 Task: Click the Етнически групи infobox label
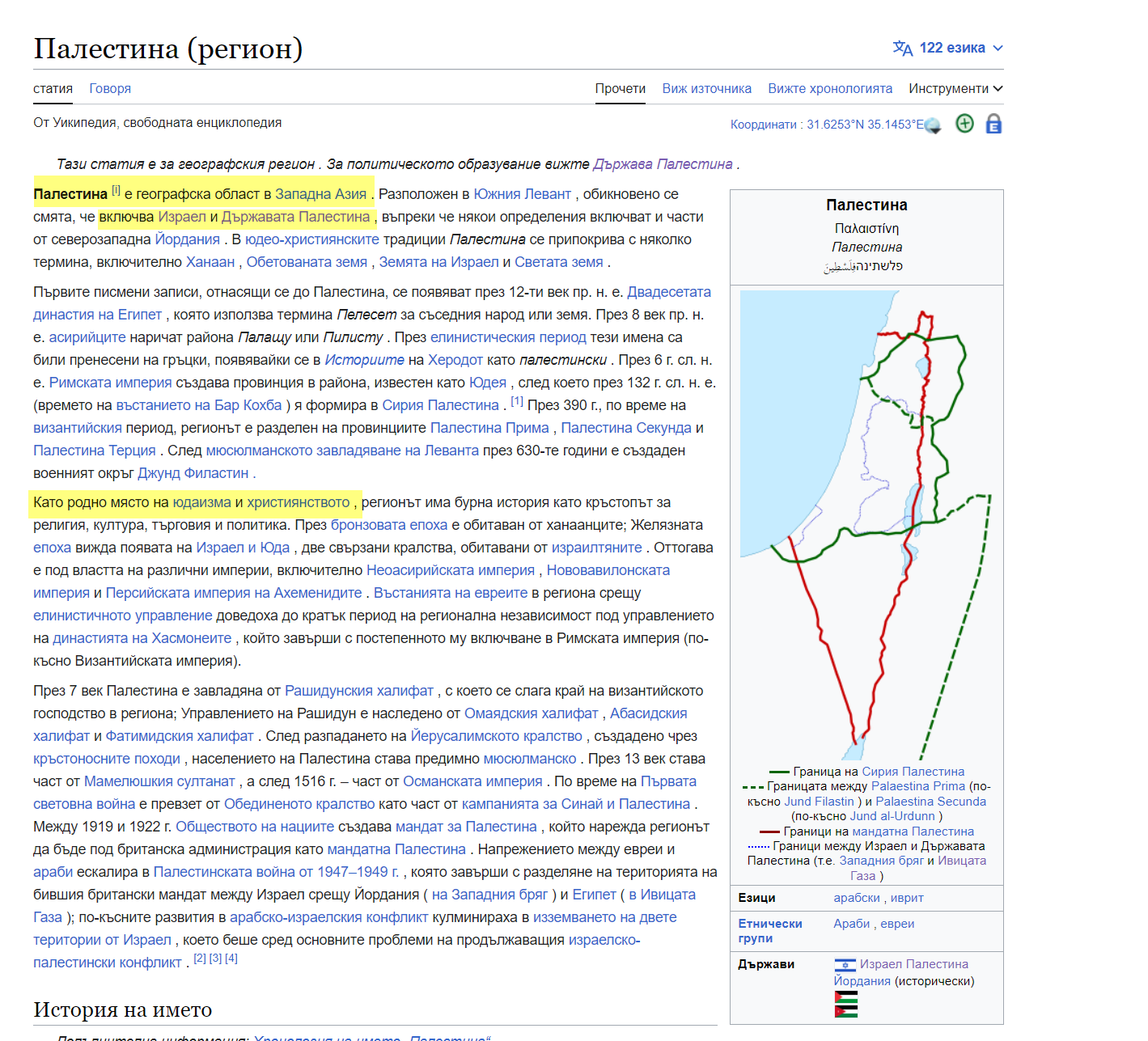coord(769,931)
